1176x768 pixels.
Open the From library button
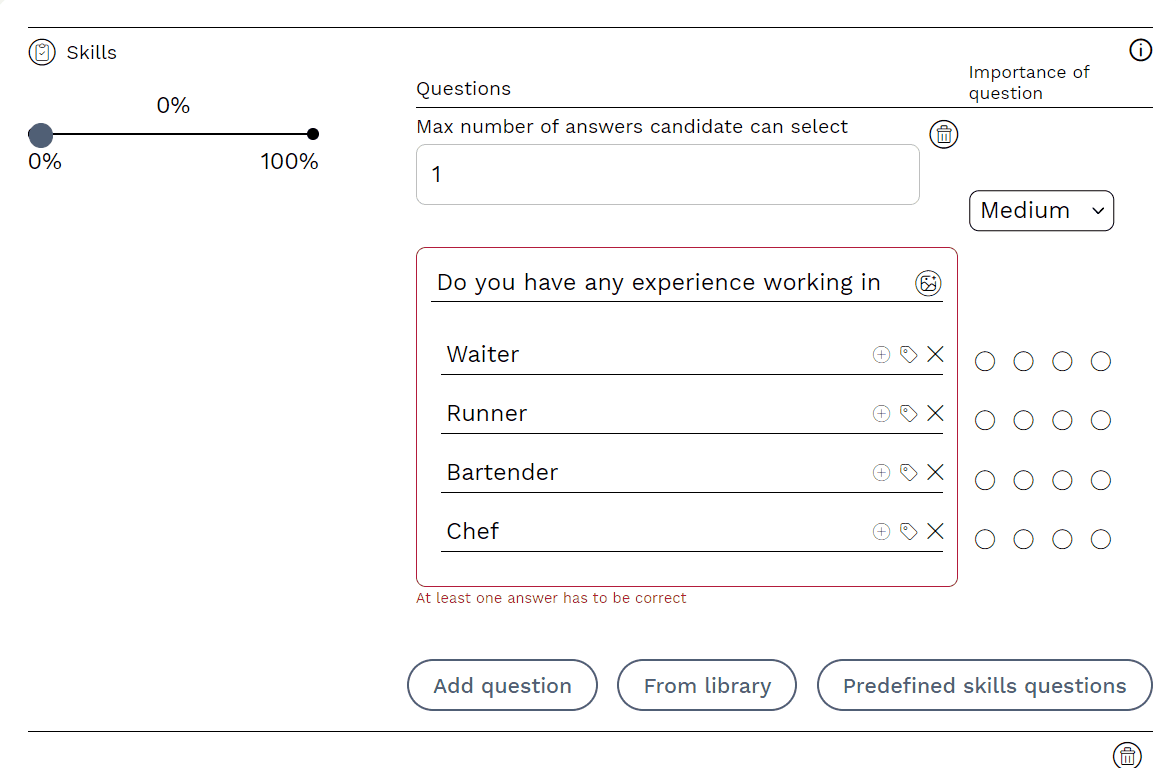(x=707, y=686)
